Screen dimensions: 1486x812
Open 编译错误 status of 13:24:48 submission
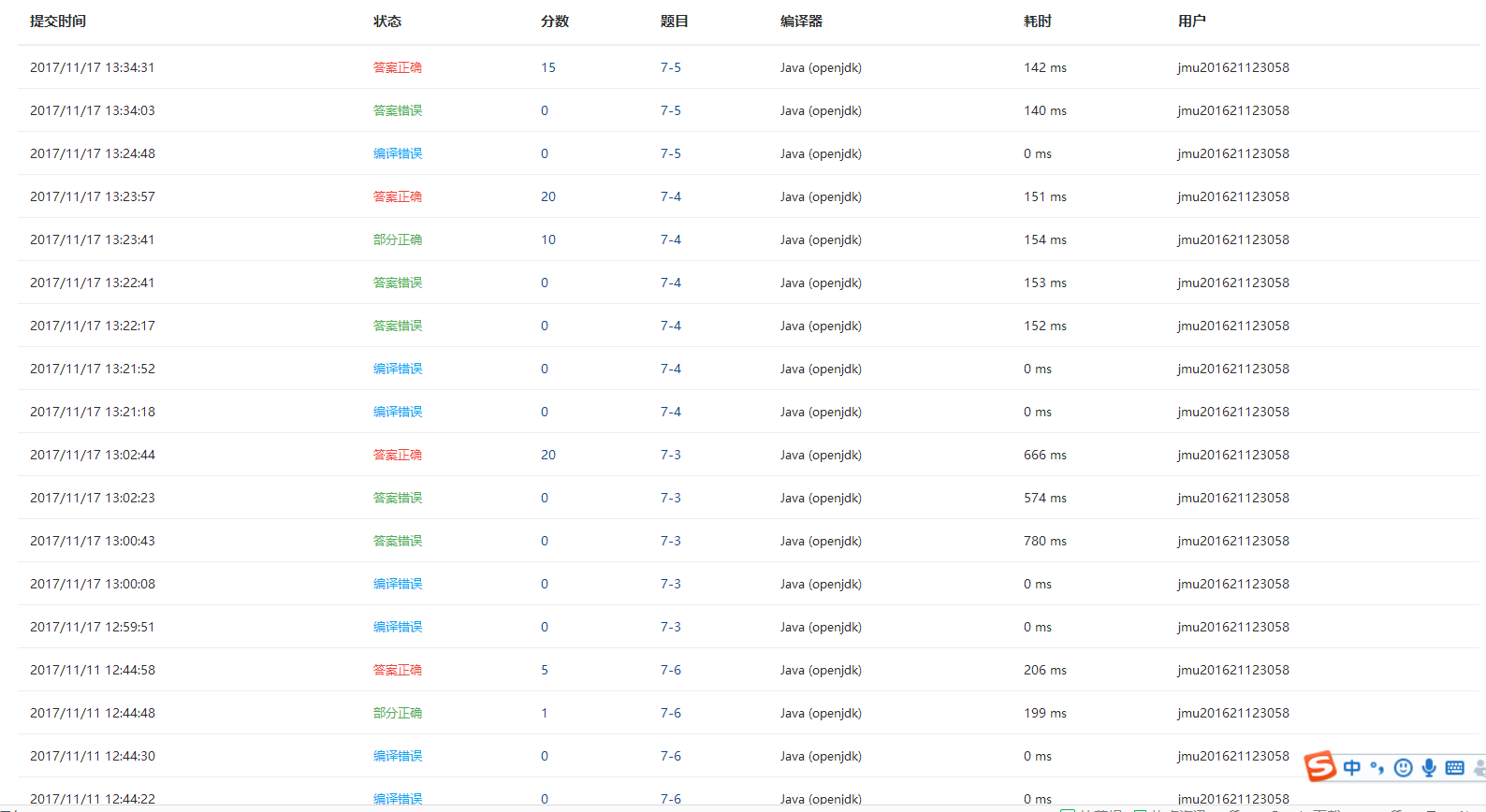pos(398,153)
